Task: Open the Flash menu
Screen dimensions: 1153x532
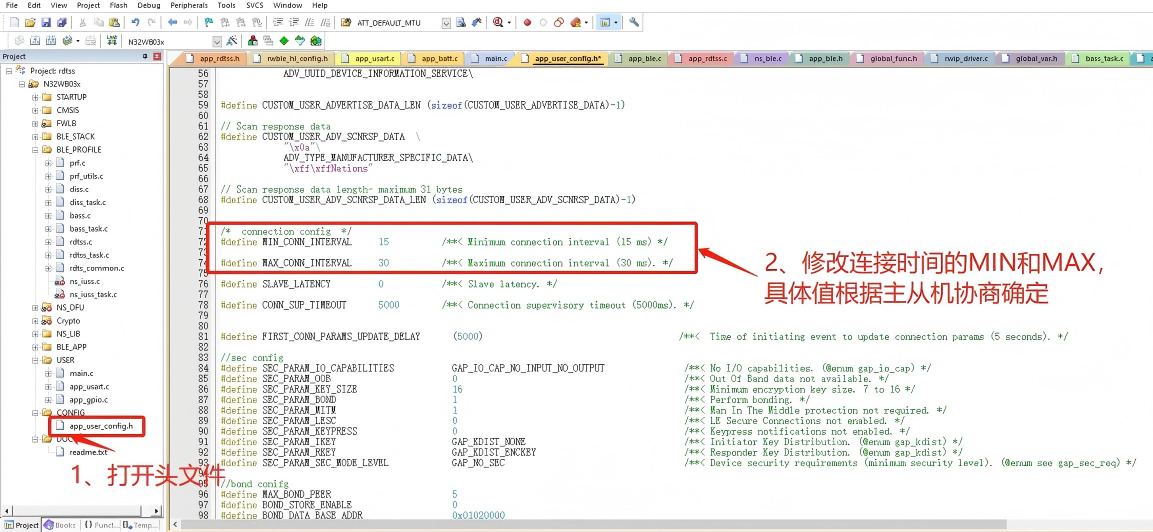Action: tap(119, 5)
